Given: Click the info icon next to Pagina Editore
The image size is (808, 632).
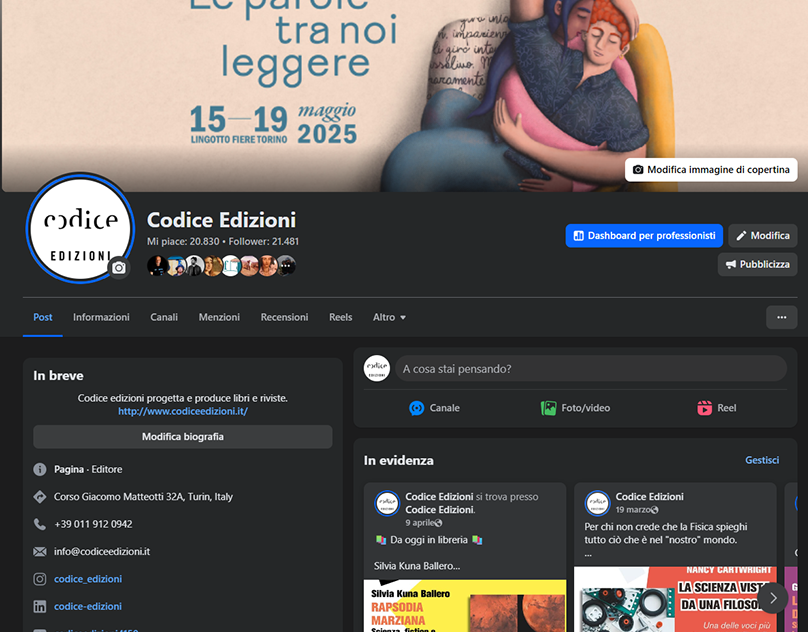Looking at the screenshot, I should coord(40,469).
